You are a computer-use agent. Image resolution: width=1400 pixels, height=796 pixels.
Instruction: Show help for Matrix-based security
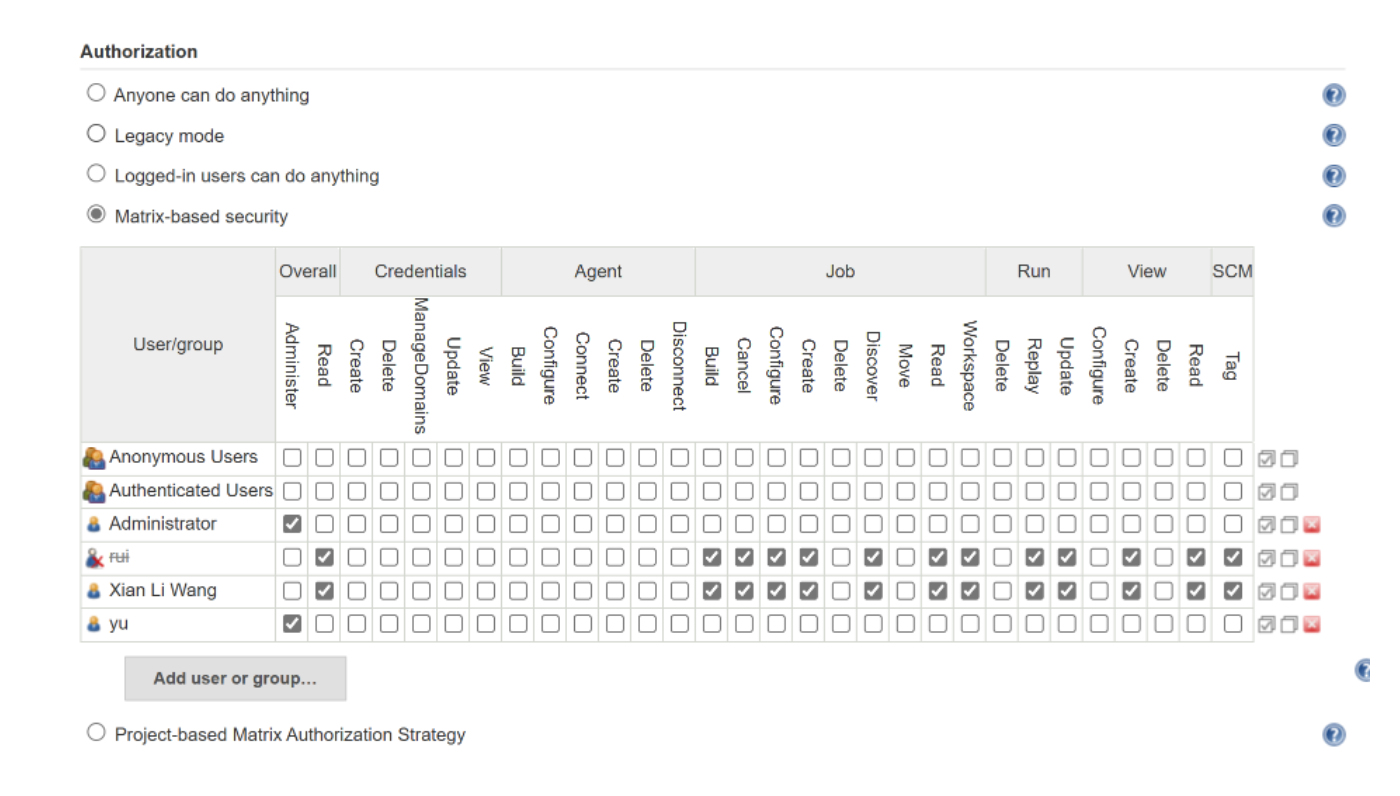point(1333,216)
